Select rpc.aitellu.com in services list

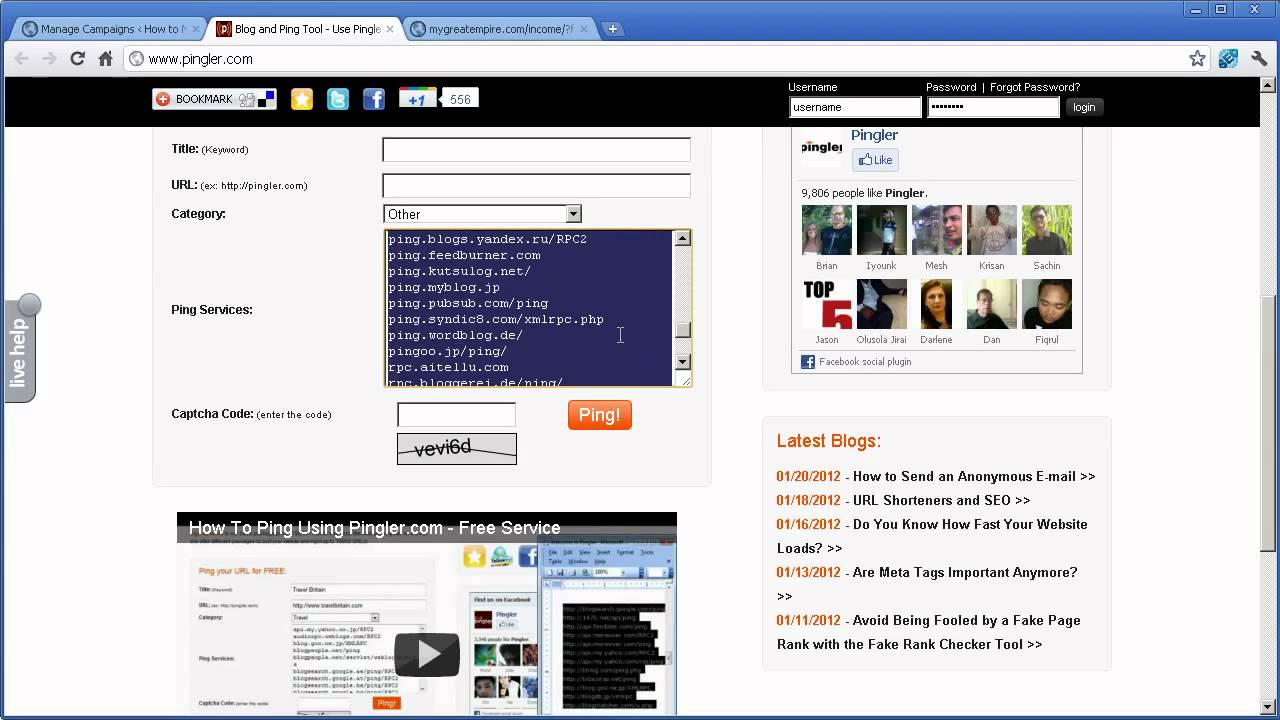point(448,367)
